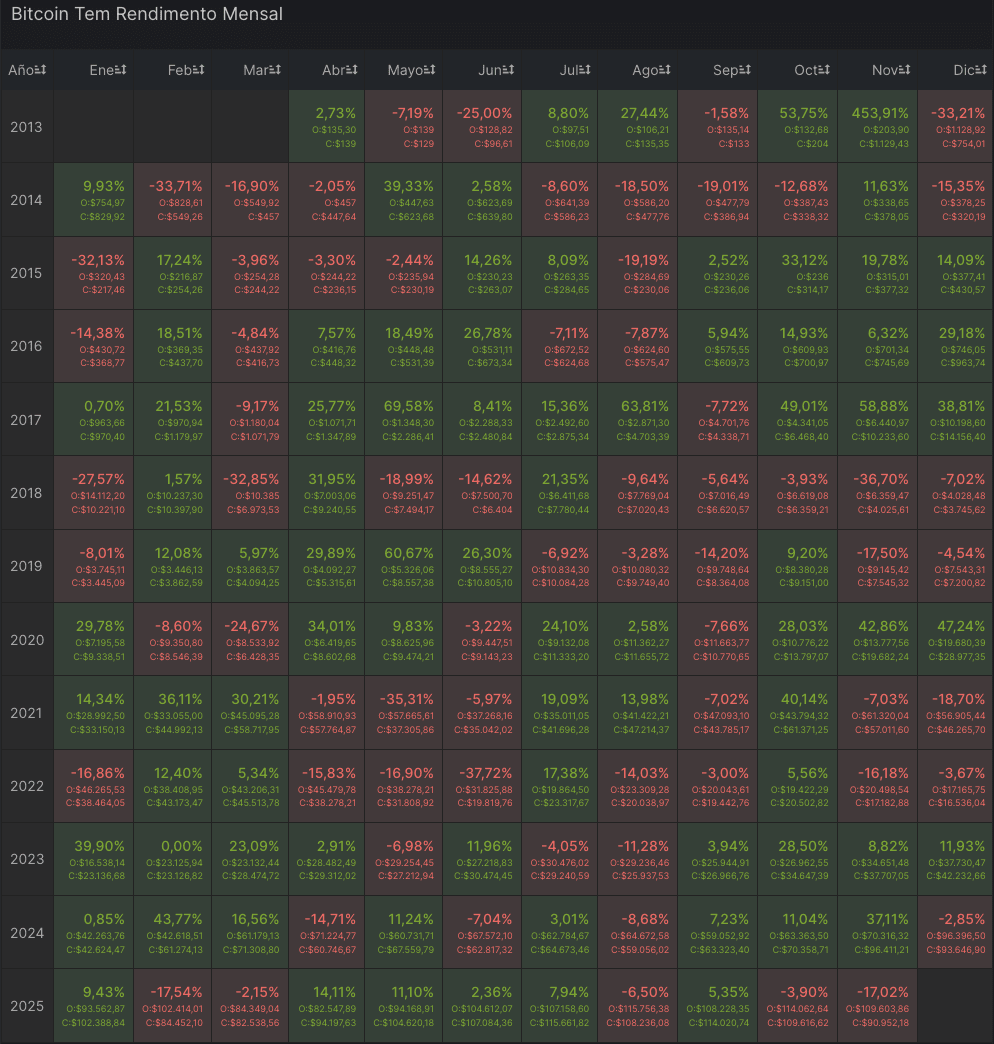Click the sort icon next to Ene
The width and height of the screenshot is (994, 1044).
pyautogui.click(x=121, y=70)
